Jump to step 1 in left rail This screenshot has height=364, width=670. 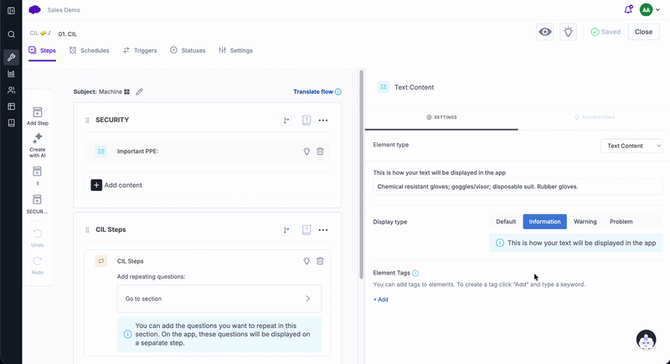point(38,176)
